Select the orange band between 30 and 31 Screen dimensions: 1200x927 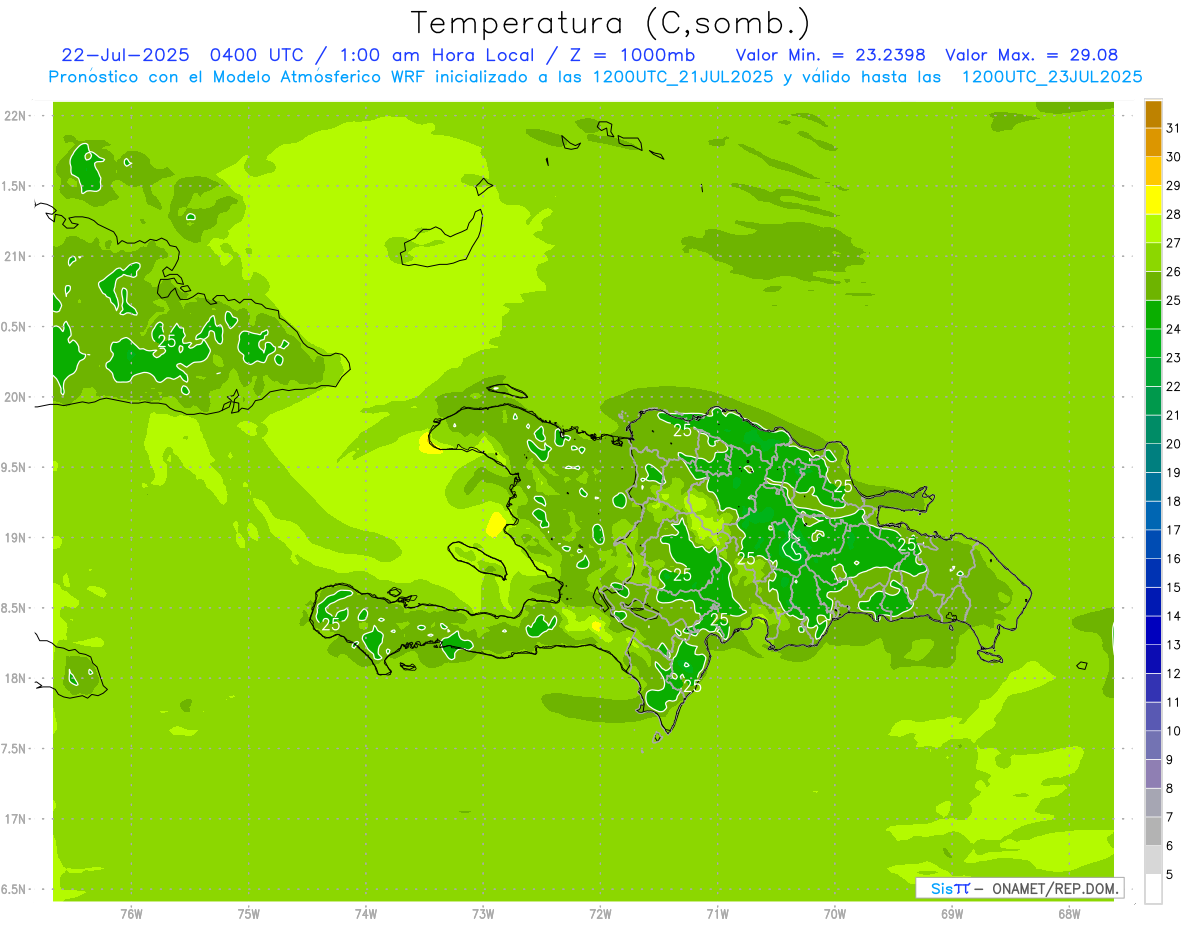click(1153, 143)
